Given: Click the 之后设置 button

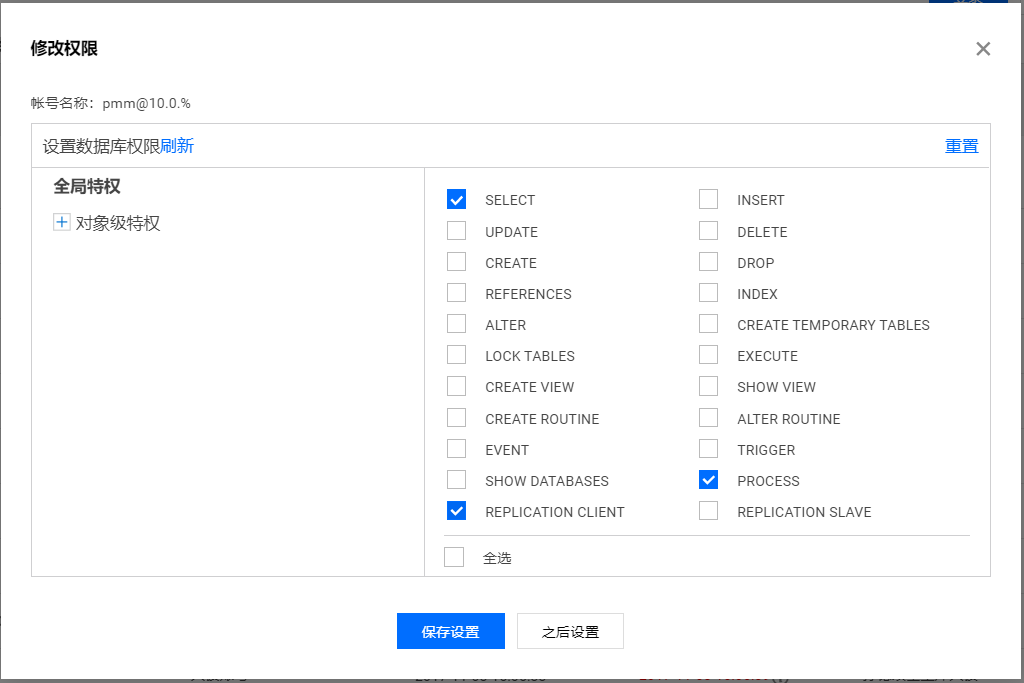Looking at the screenshot, I should coord(570,632).
